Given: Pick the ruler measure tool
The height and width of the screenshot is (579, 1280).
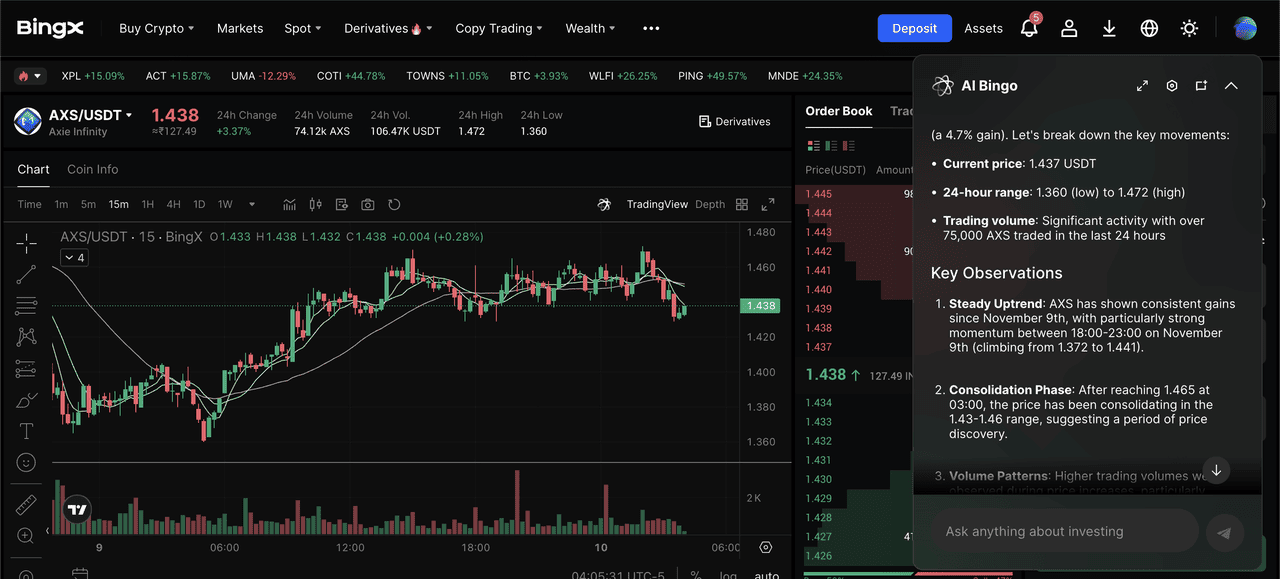Looking at the screenshot, I should tap(27, 505).
